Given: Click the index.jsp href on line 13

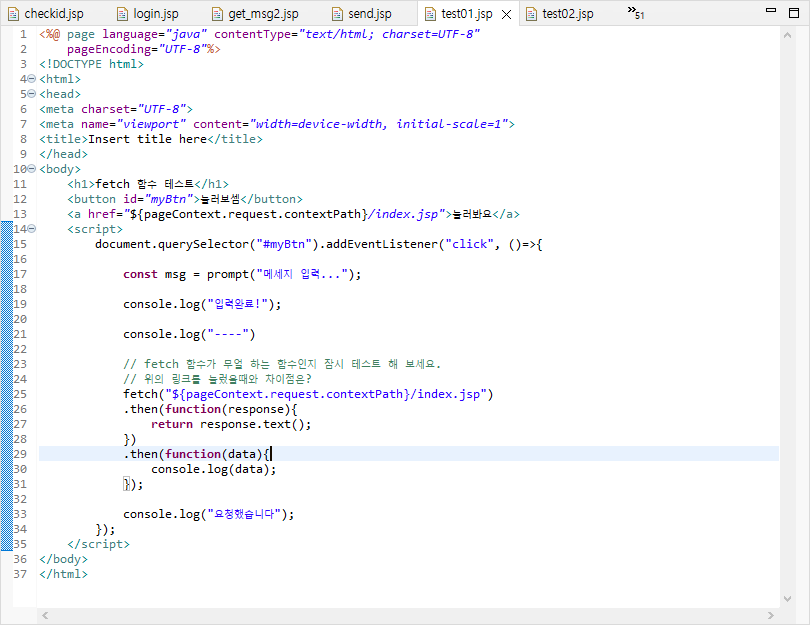Looking at the screenshot, I should coord(407,214).
